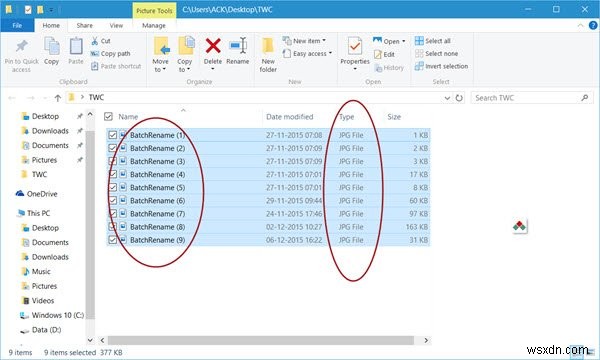
Task: Click the navigation pane vertical scrollbar
Action: [90, 224]
